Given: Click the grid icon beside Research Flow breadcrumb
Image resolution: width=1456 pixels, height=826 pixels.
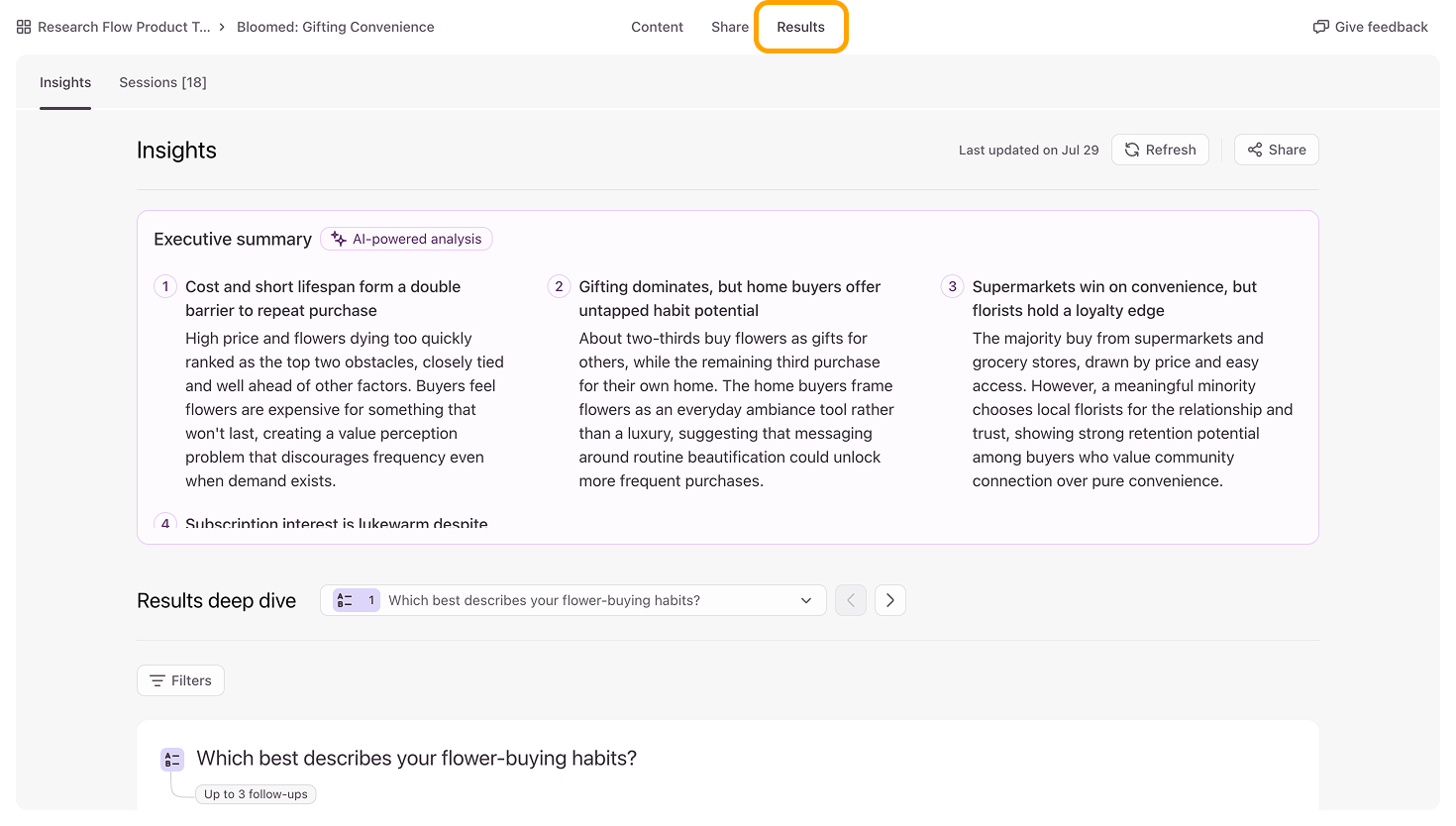Looking at the screenshot, I should (24, 27).
